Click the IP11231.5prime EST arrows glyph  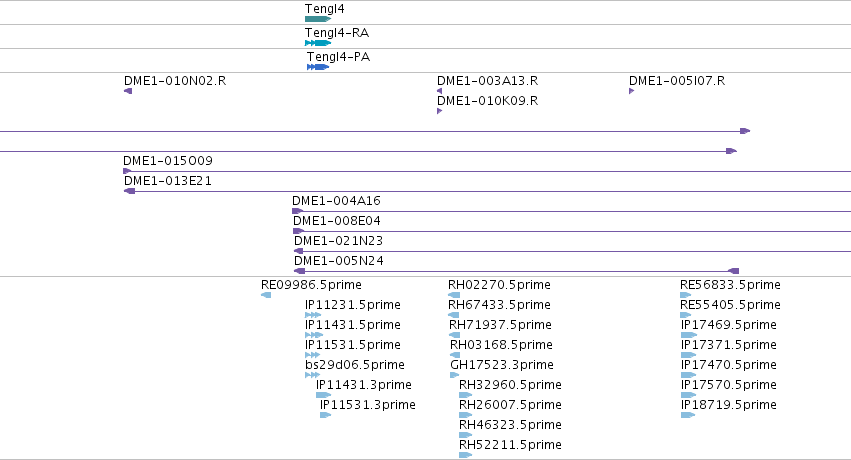313,315
